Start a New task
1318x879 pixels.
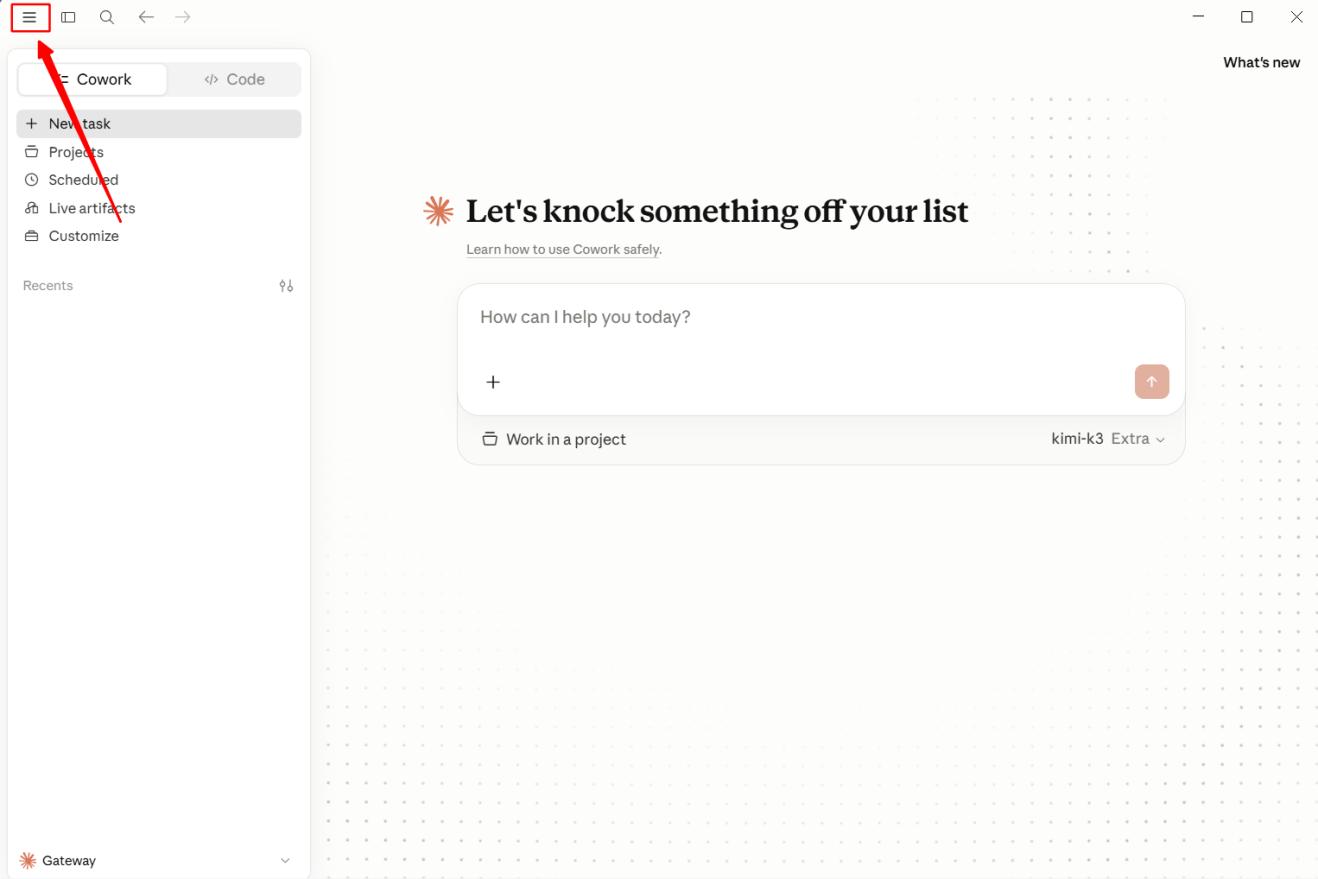tap(159, 124)
